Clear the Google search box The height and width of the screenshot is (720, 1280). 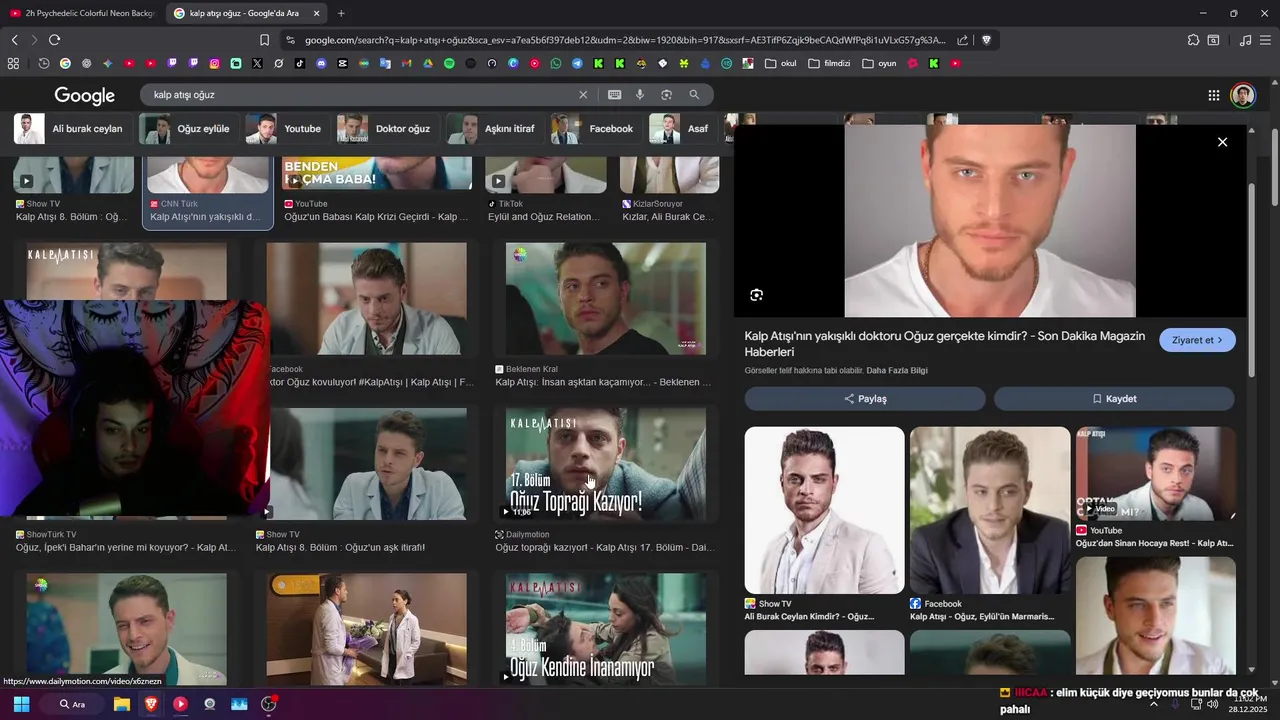(583, 95)
